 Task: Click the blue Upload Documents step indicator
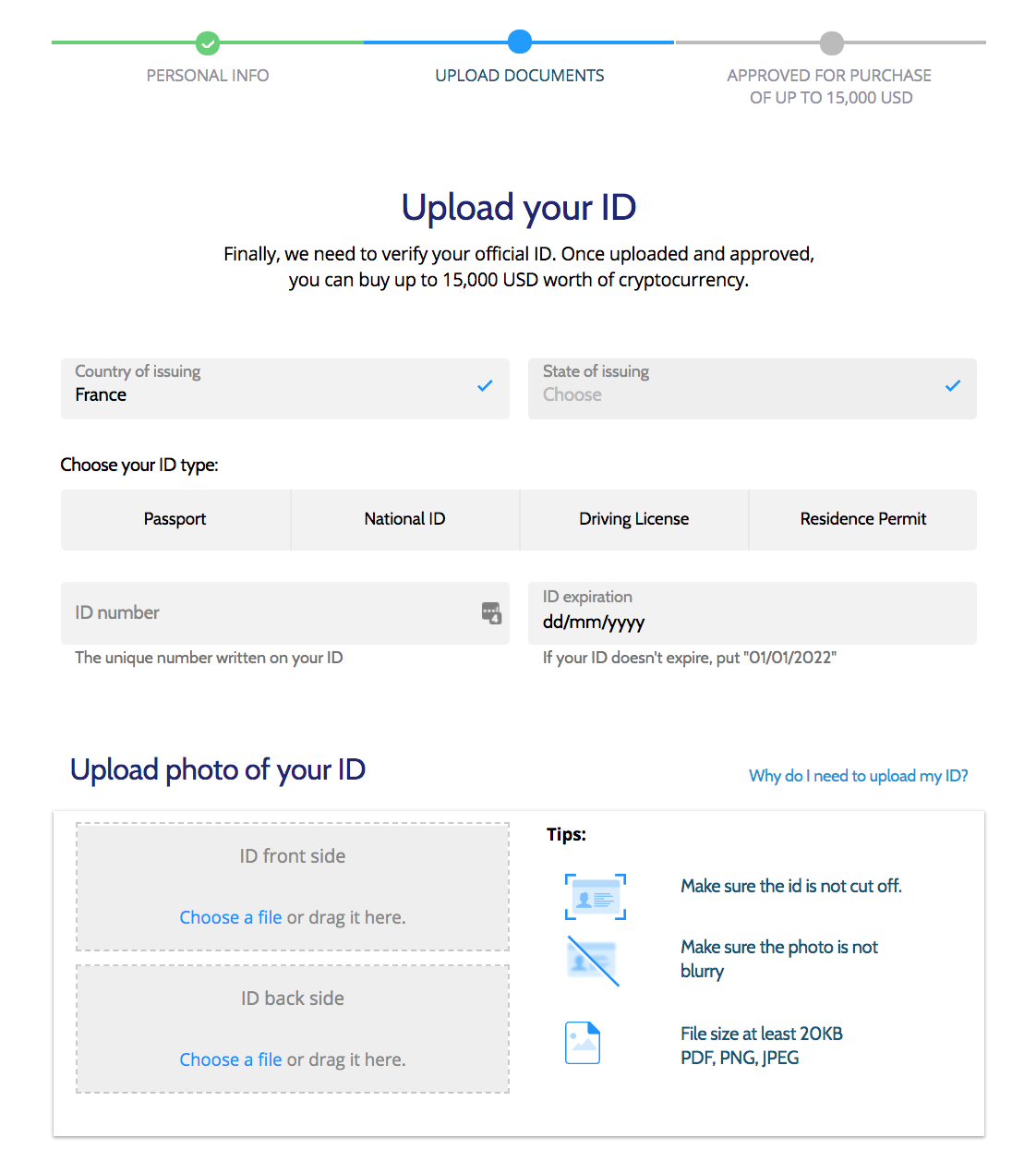tap(519, 42)
